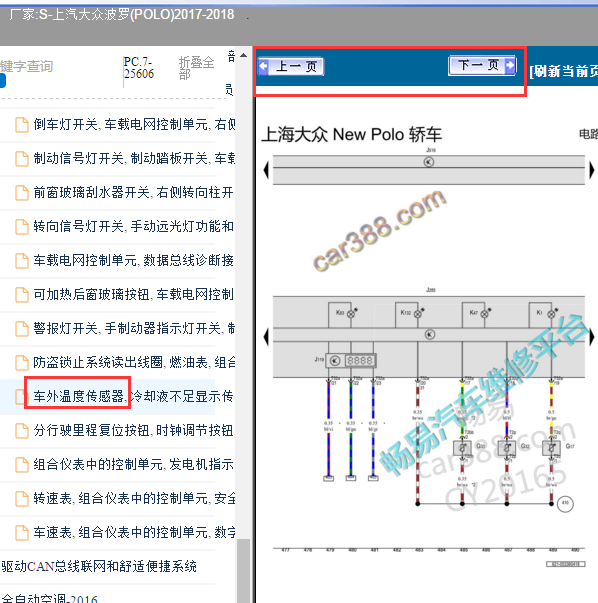Click 刷新当前页 refresh link
Screen dimensions: 598x603
click(563, 71)
